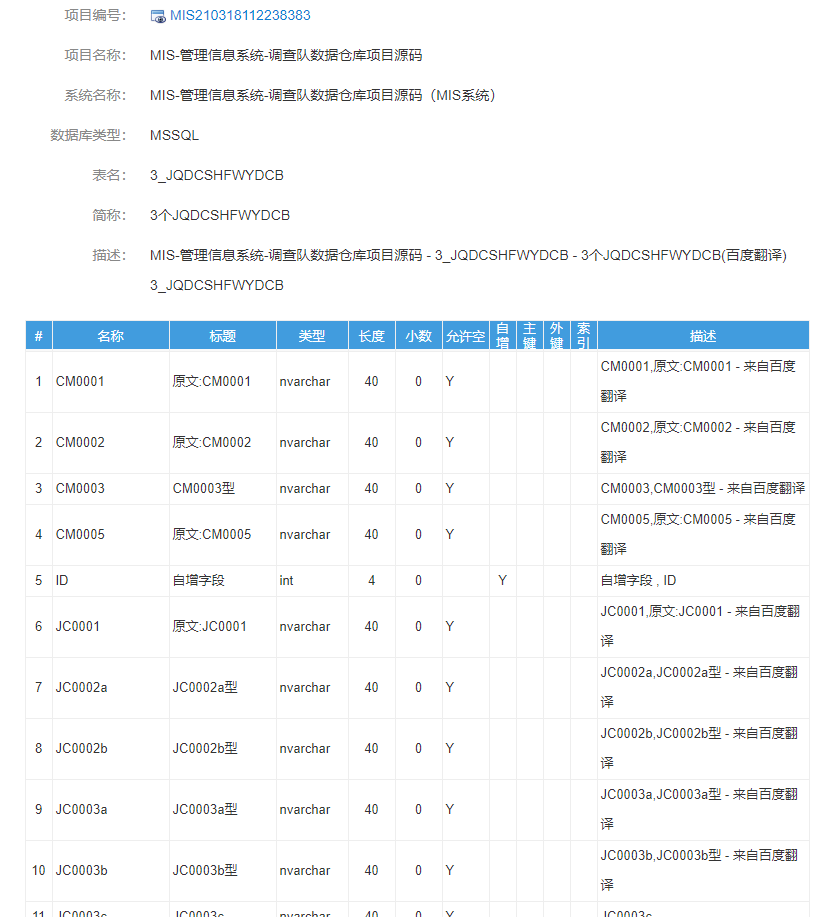This screenshot has height=917, width=834.
Task: Click the project number icon beside MIS210318112238383
Action: (158, 16)
